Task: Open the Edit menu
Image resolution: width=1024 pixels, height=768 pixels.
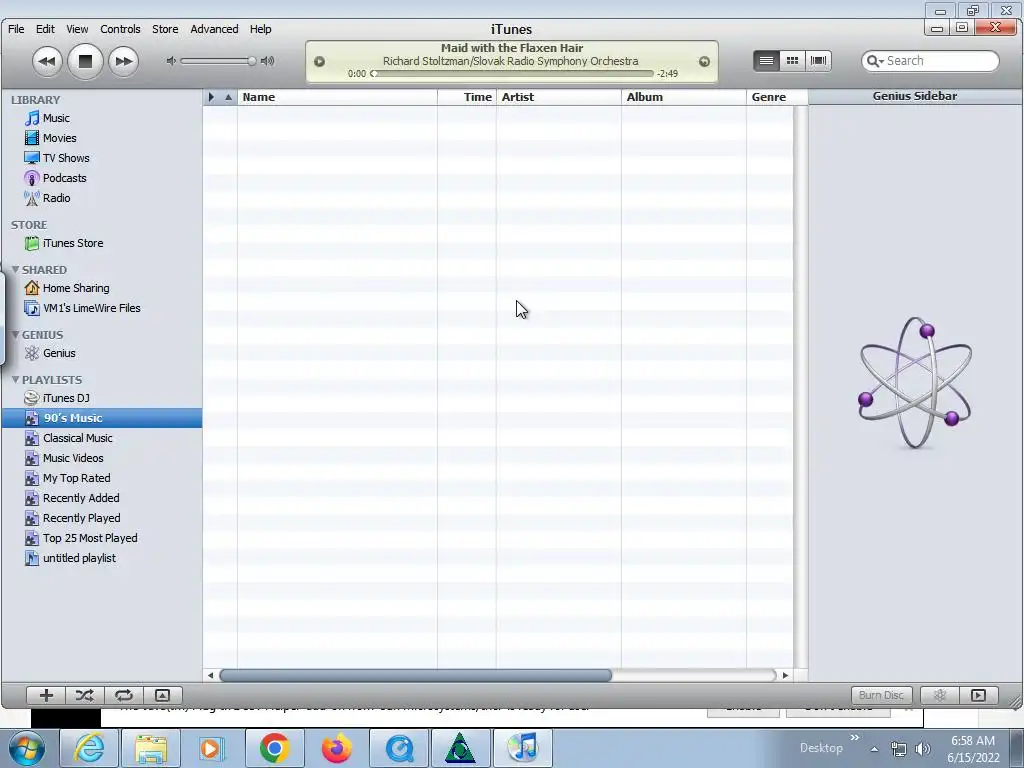Action: pyautogui.click(x=45, y=29)
